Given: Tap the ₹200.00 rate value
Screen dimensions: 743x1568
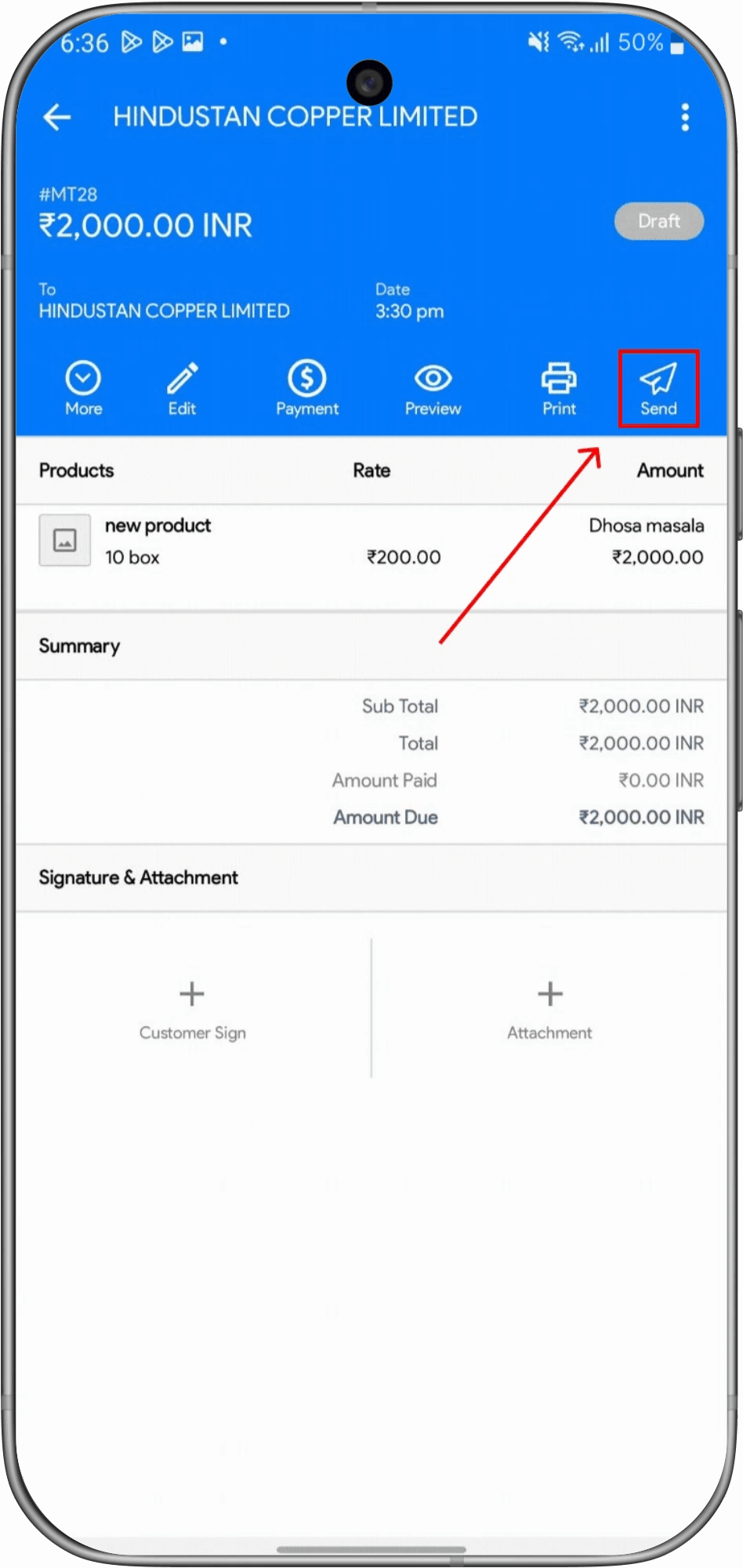Looking at the screenshot, I should [x=404, y=557].
